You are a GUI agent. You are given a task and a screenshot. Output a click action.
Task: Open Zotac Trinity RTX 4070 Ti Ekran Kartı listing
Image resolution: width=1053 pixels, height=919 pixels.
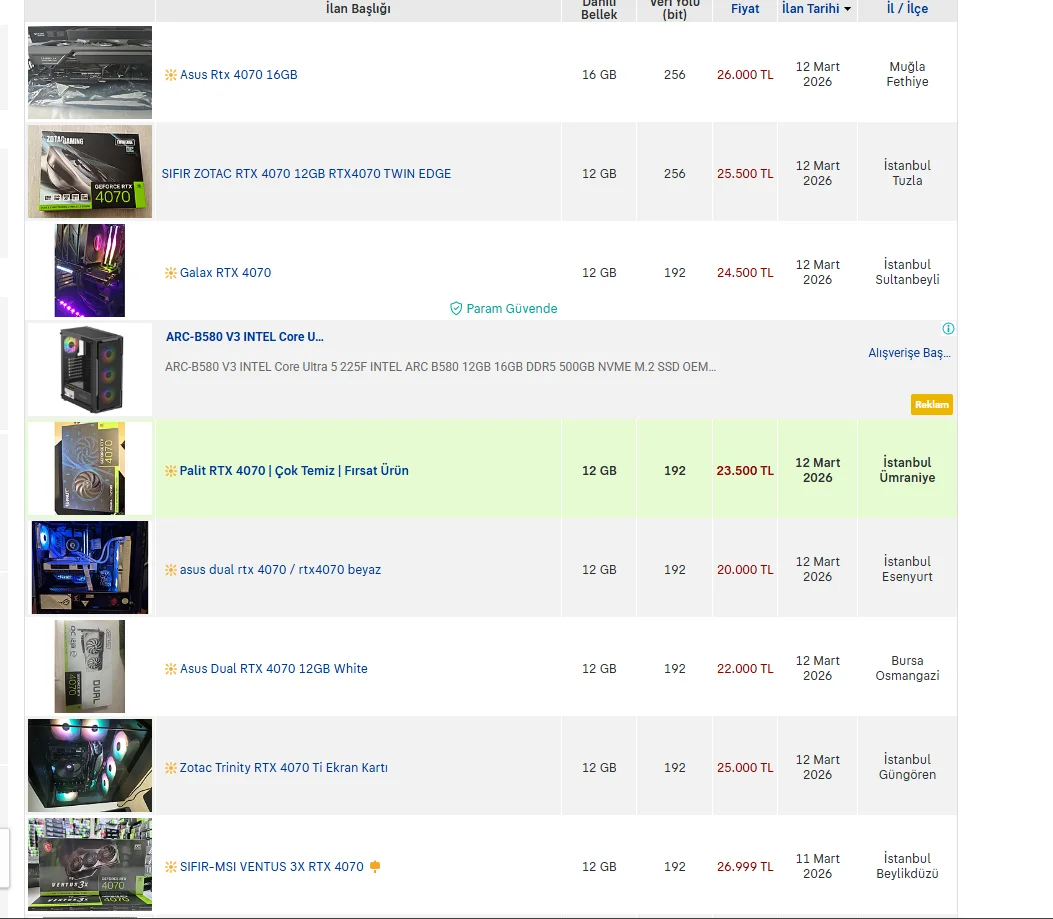tap(283, 768)
